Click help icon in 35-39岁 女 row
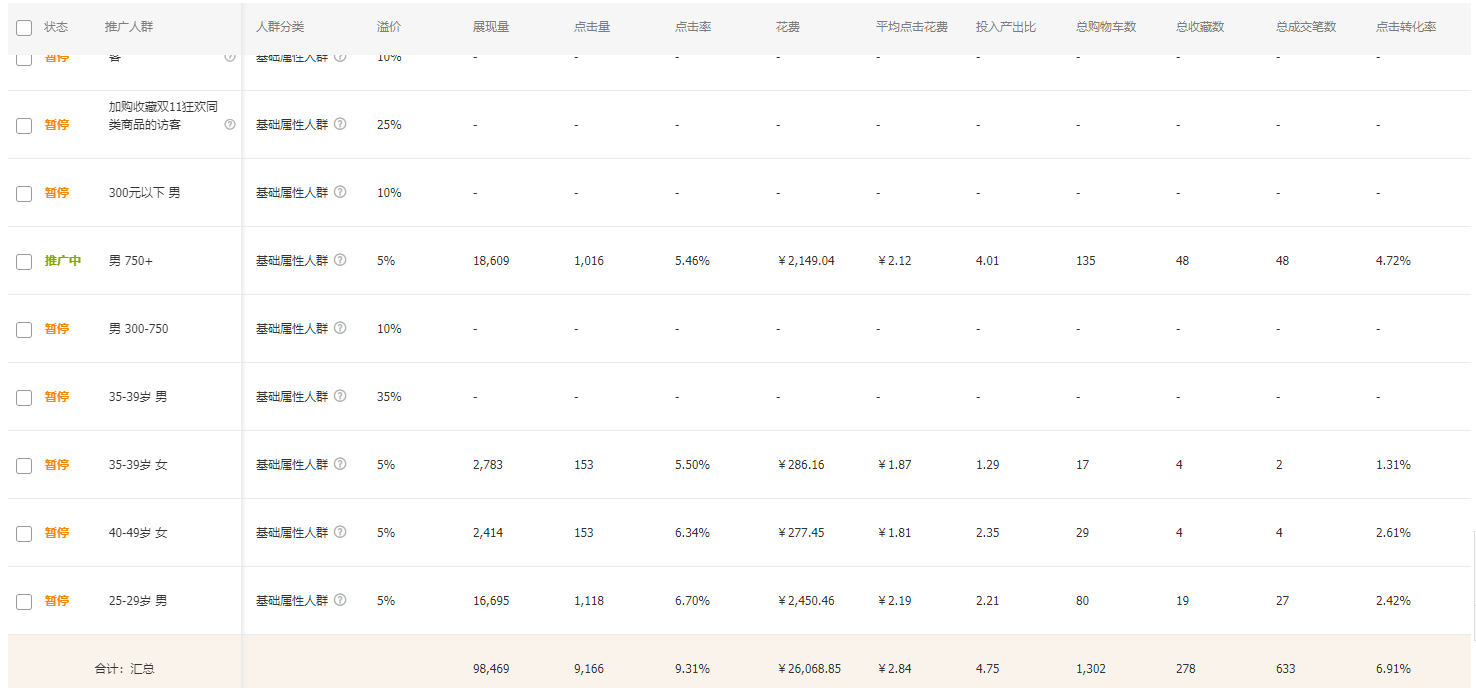This screenshot has height=688, width=1476. tap(340, 464)
